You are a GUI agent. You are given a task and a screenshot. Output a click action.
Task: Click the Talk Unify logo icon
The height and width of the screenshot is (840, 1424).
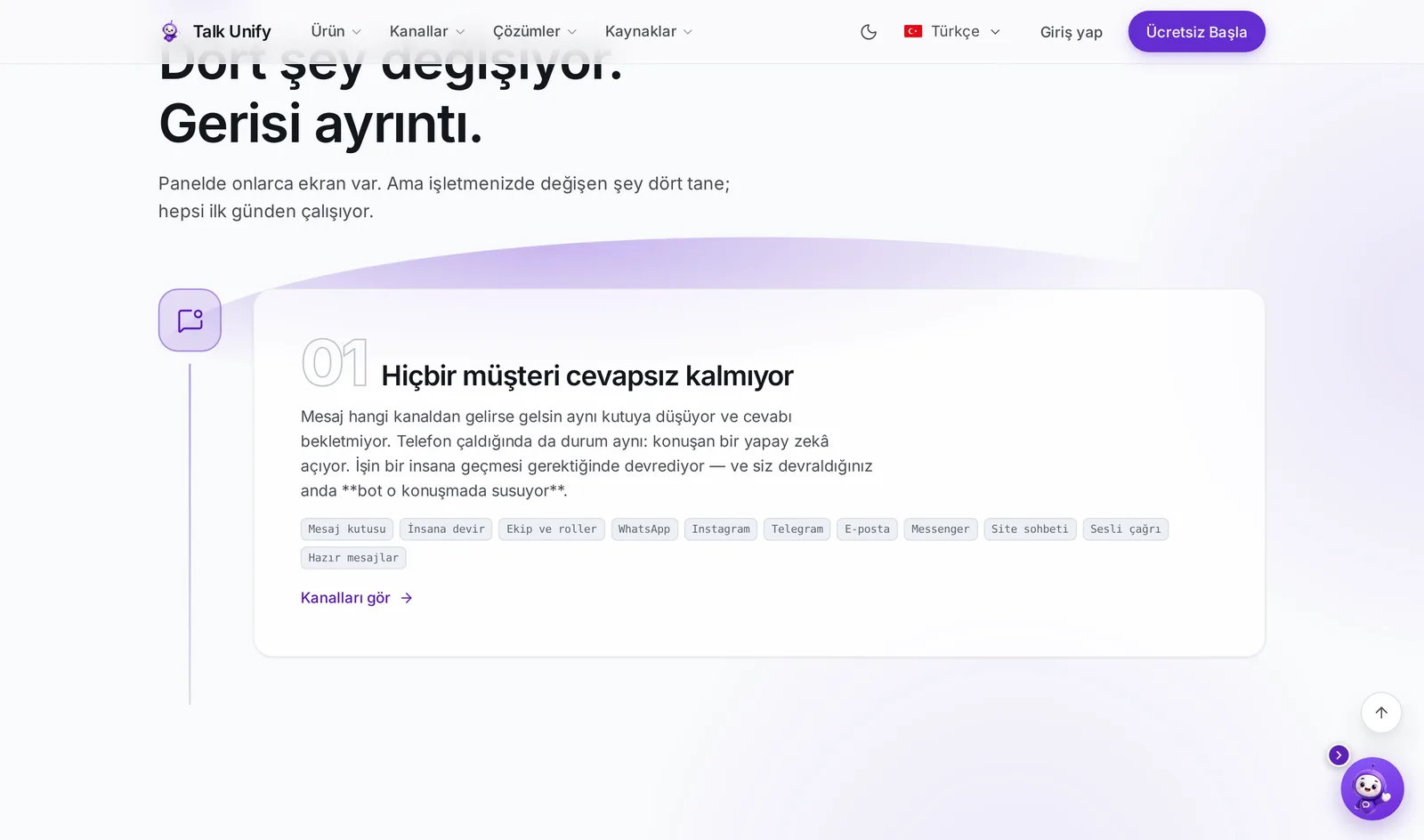pos(170,32)
